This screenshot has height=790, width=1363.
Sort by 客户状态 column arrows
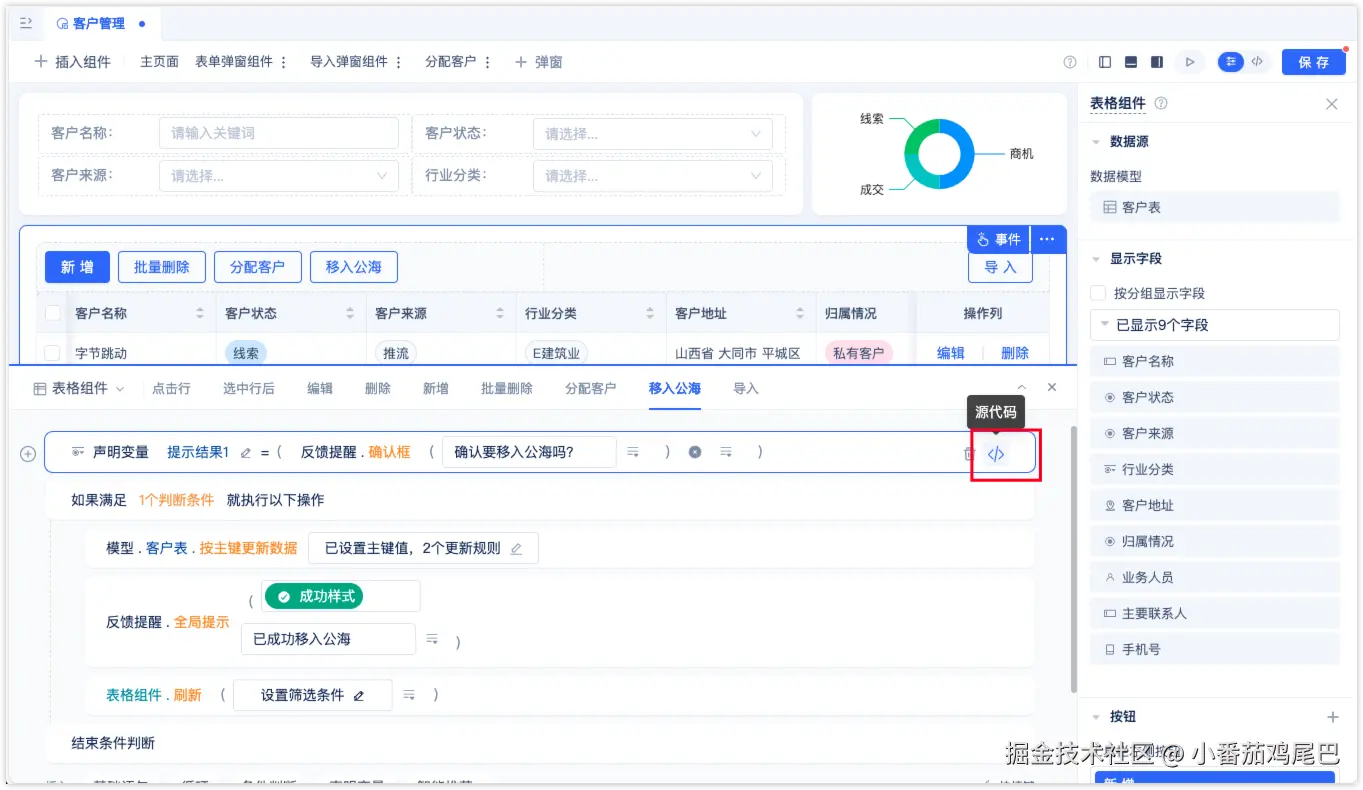pyautogui.click(x=350, y=313)
